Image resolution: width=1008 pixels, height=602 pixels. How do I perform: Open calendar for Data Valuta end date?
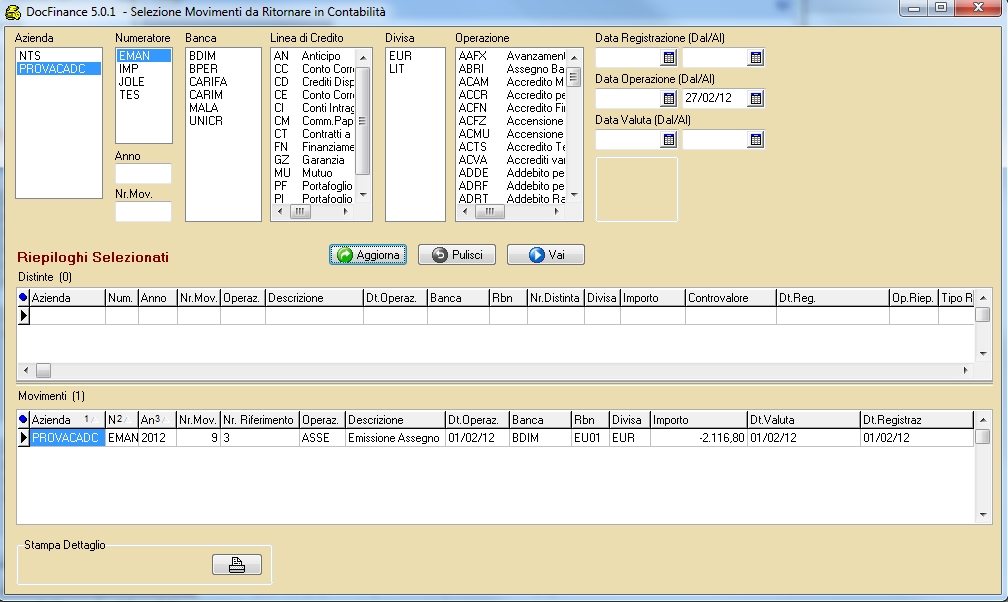pyautogui.click(x=756, y=140)
